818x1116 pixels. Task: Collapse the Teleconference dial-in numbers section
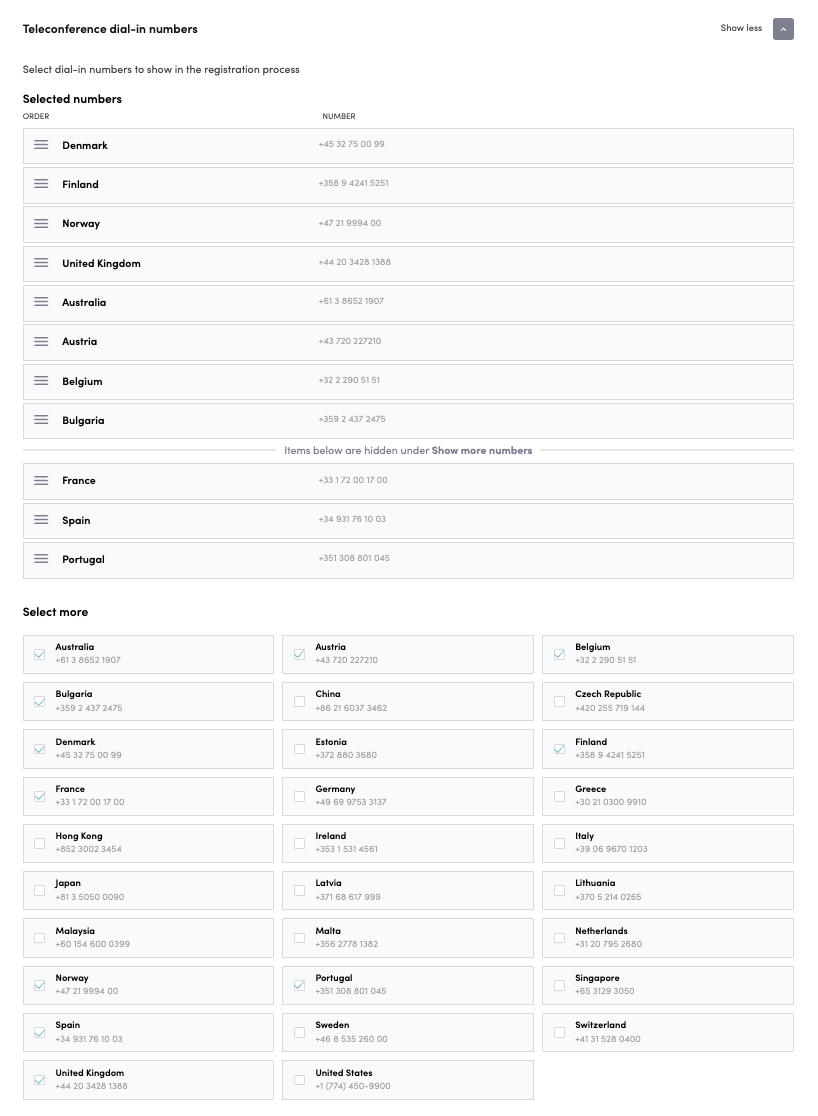(783, 29)
